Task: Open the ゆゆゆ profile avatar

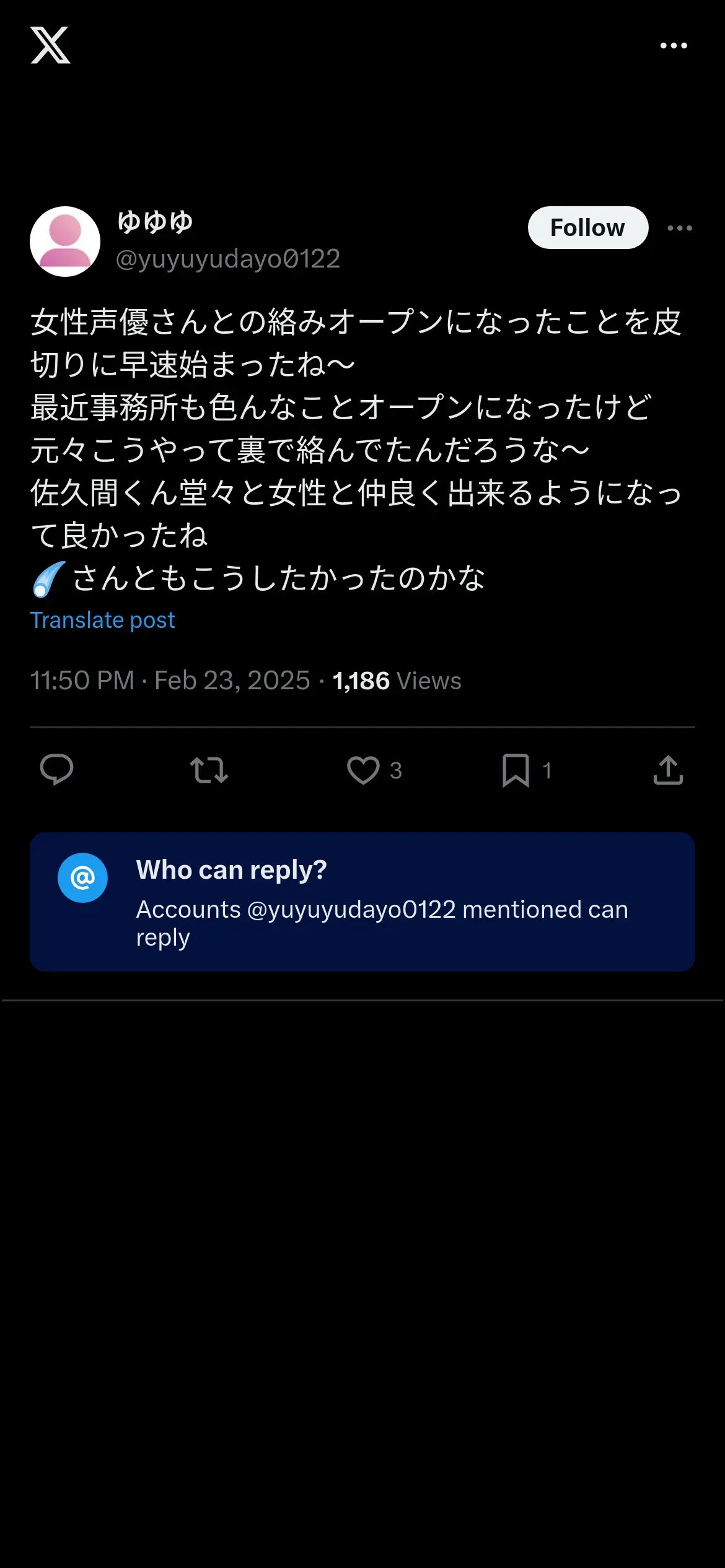Action: (65, 242)
